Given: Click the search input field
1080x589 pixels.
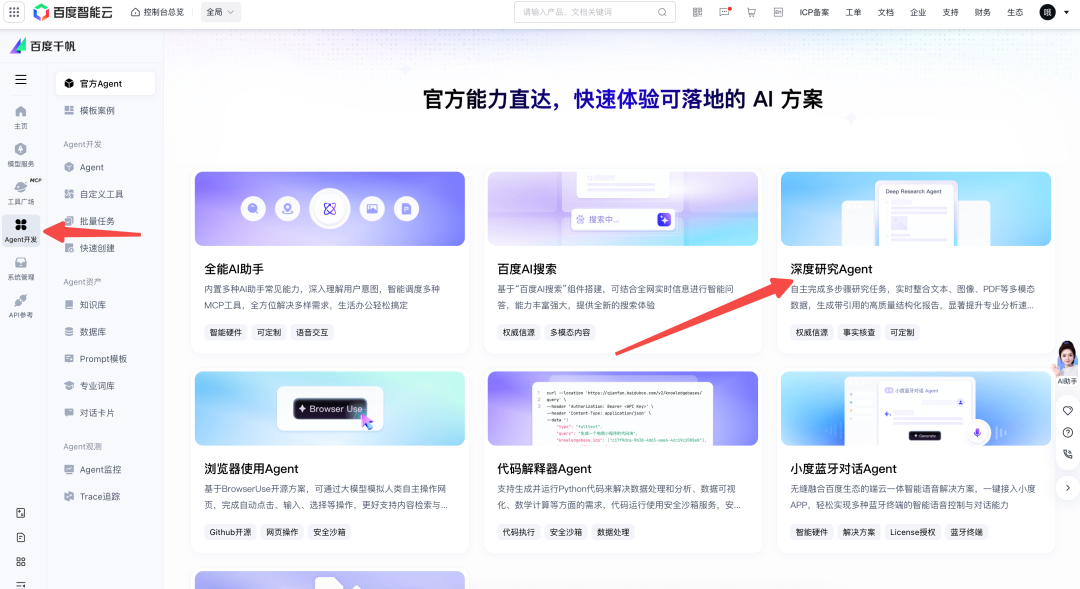Looking at the screenshot, I should 590,12.
